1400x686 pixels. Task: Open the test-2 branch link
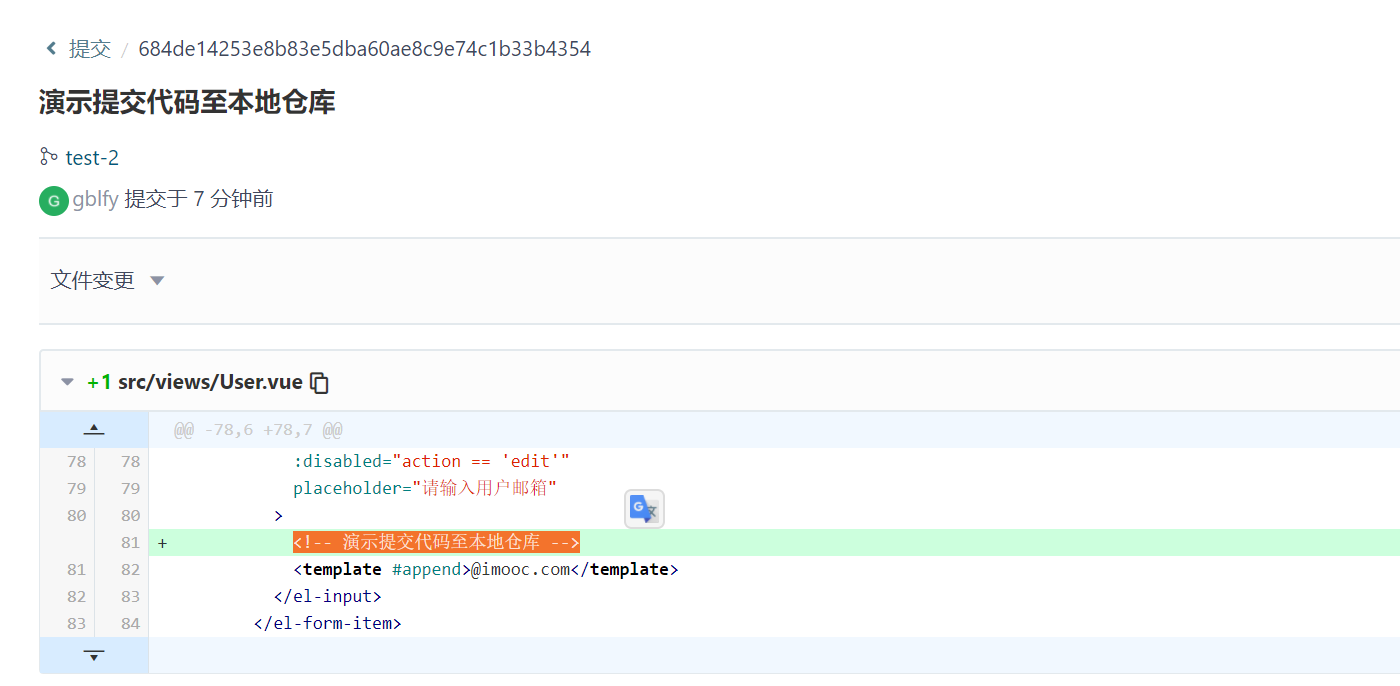pyautogui.click(x=92, y=157)
